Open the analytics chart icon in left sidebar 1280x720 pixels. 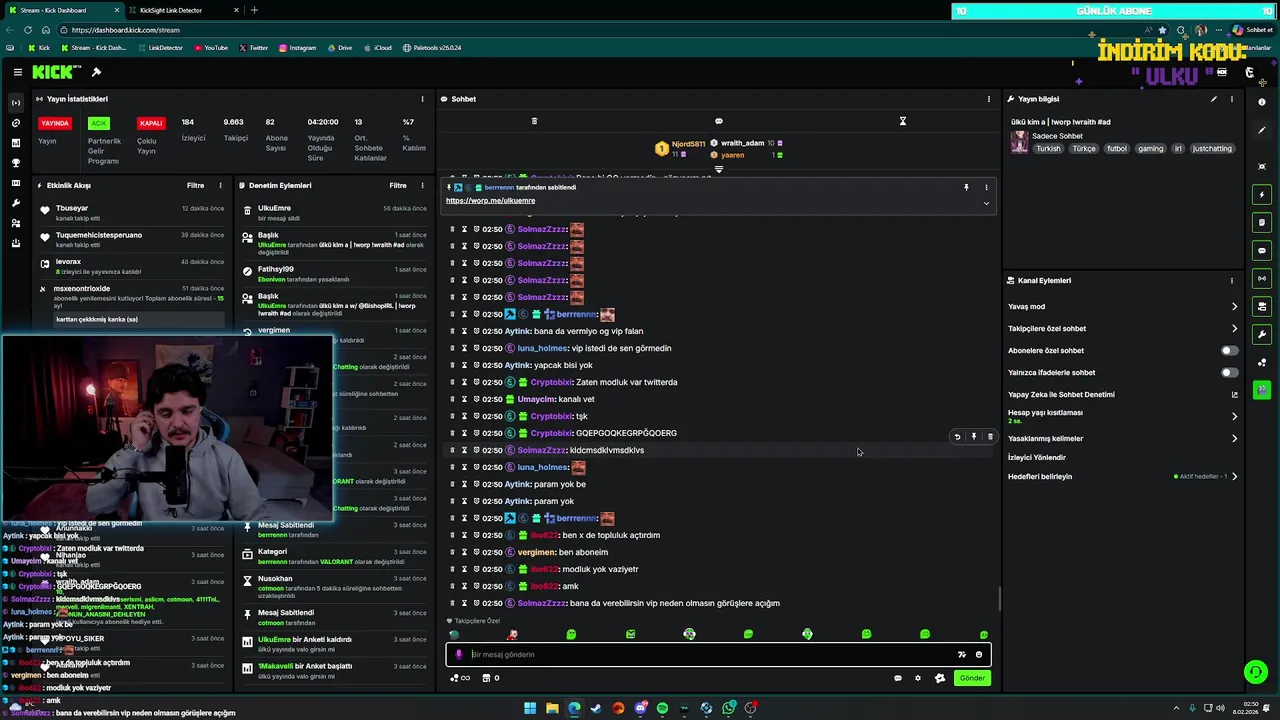(15, 143)
